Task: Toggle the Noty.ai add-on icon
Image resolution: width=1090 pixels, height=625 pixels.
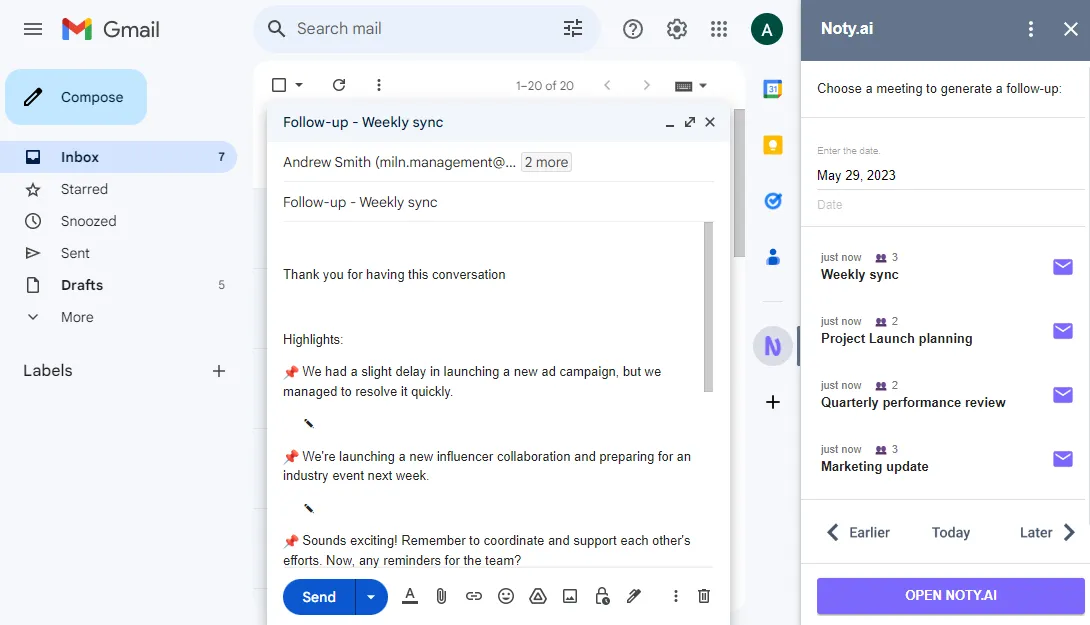Action: [x=772, y=346]
